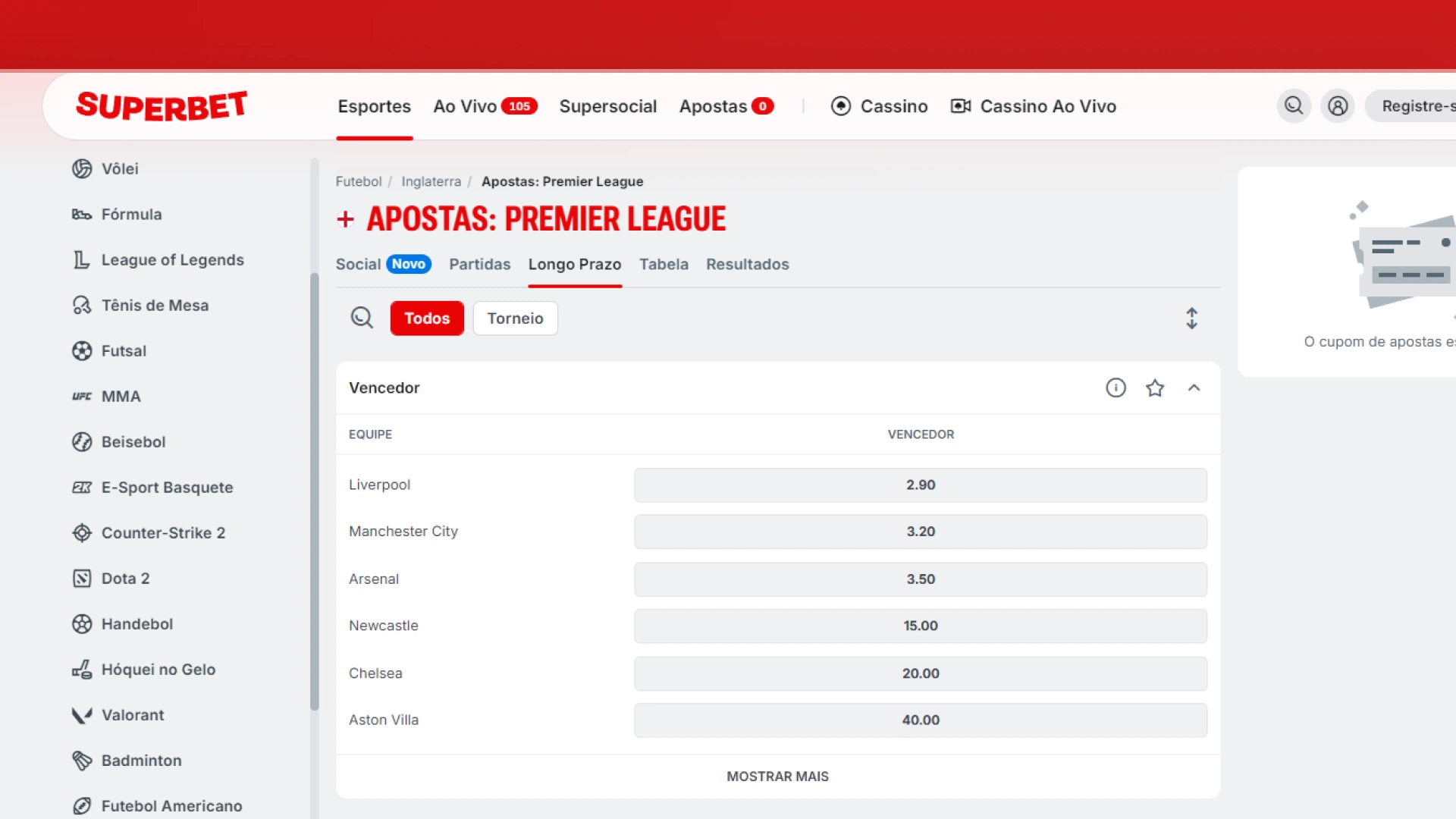This screenshot has height=819, width=1456.
Task: Click the VENCEDOR column header
Action: (x=921, y=435)
